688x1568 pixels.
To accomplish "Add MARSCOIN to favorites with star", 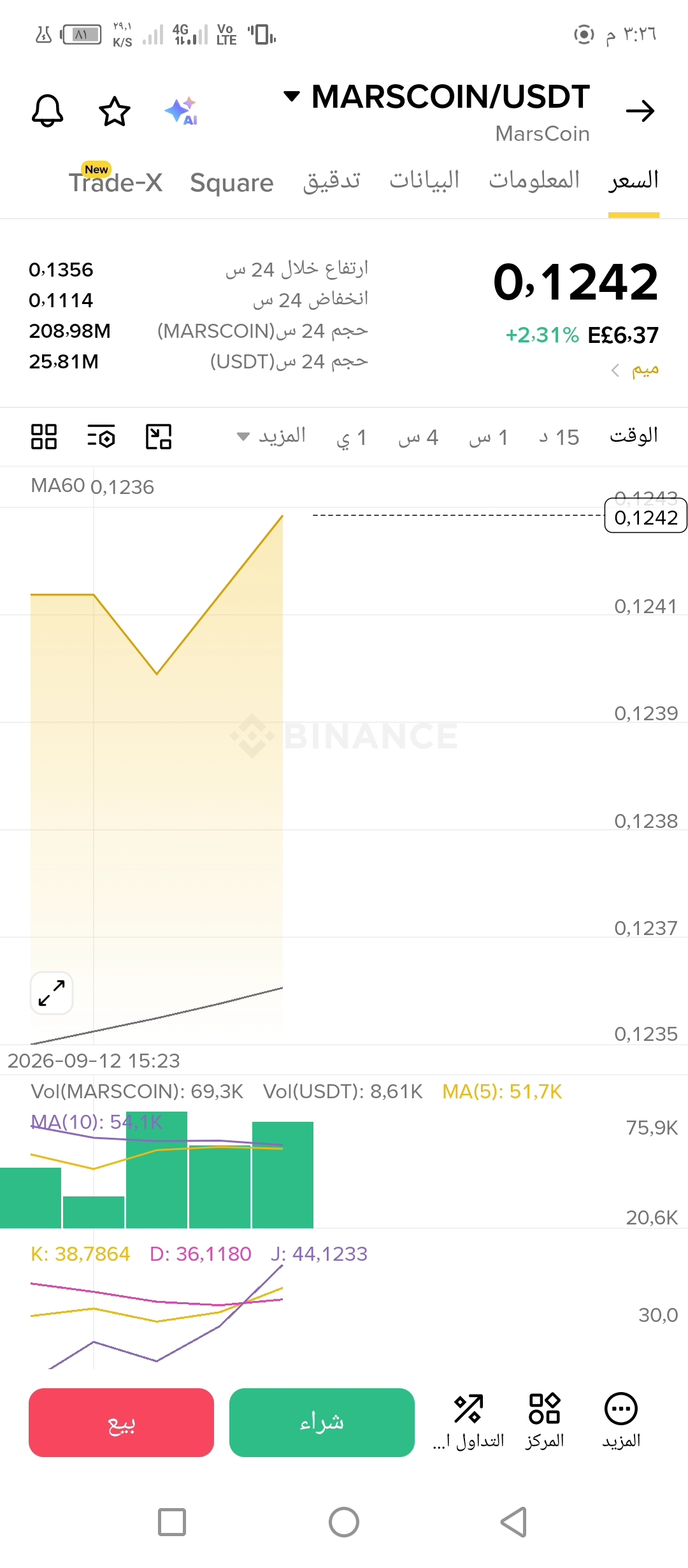I will (x=115, y=112).
